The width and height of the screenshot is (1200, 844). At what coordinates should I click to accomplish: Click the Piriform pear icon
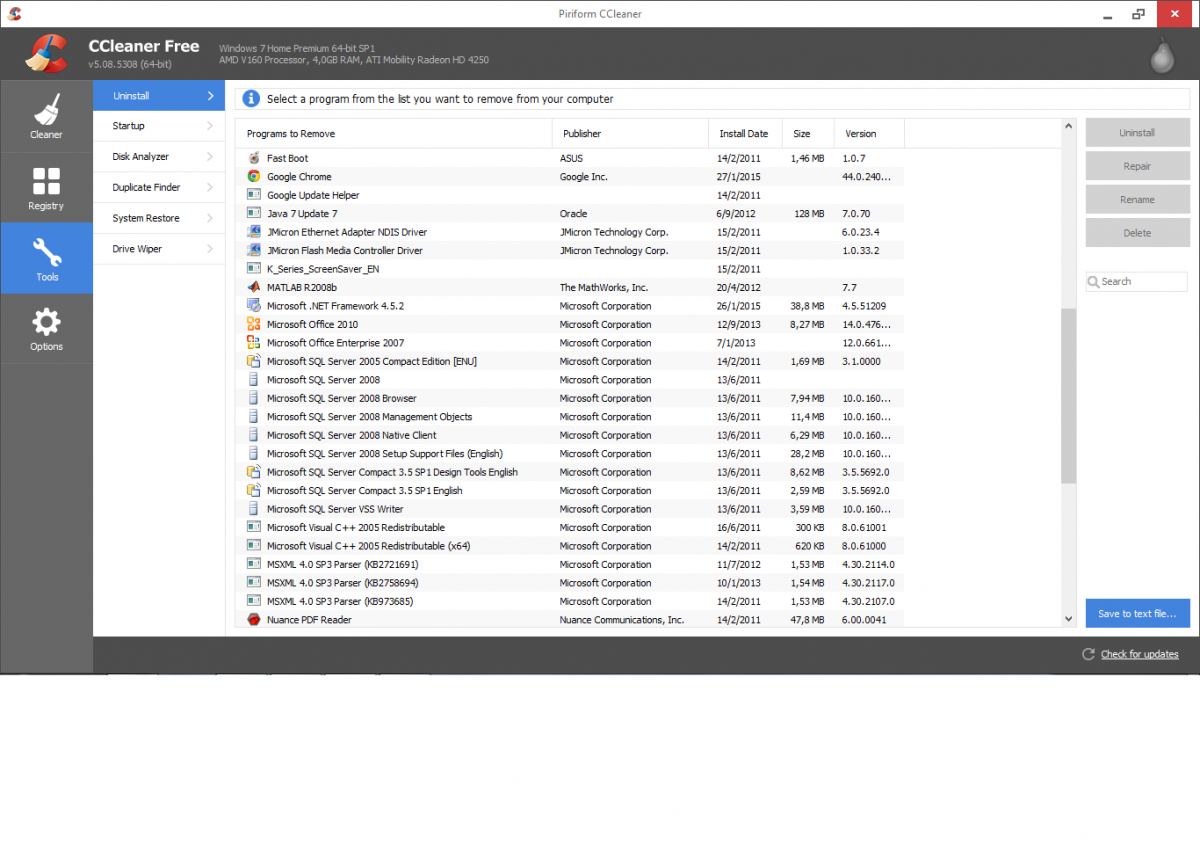coord(1161,55)
